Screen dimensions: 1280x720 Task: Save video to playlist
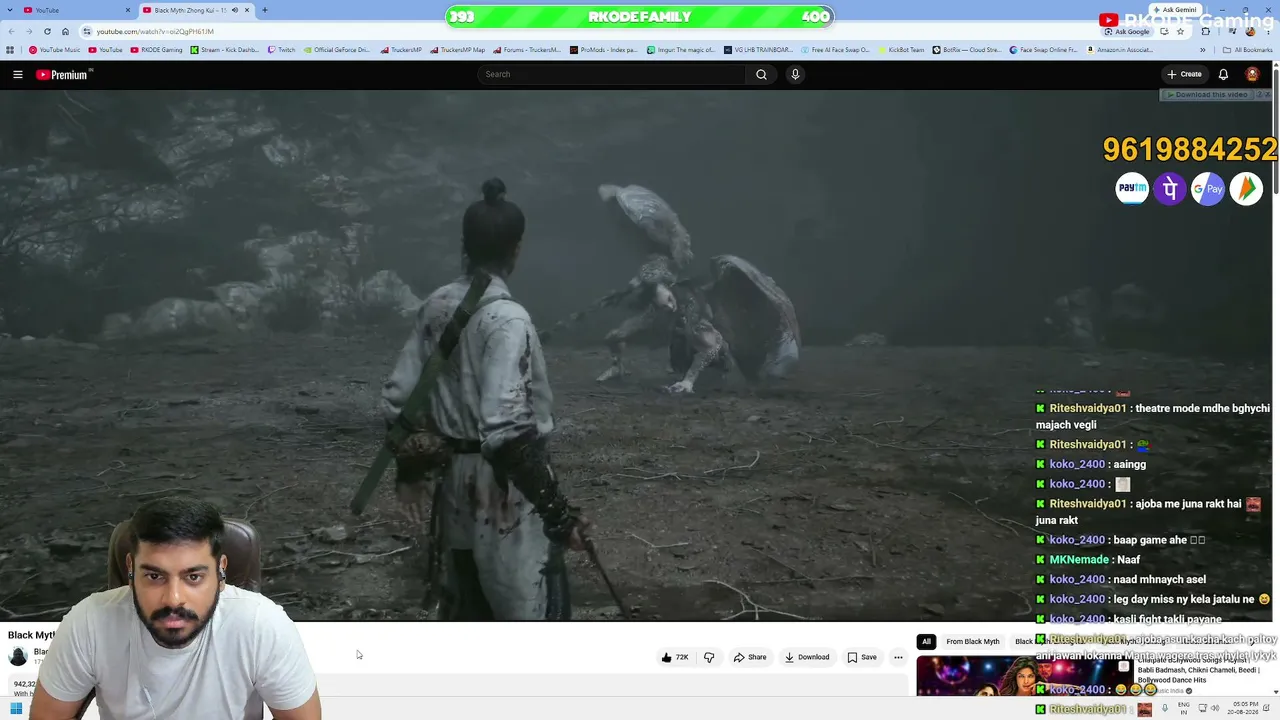[x=862, y=657]
